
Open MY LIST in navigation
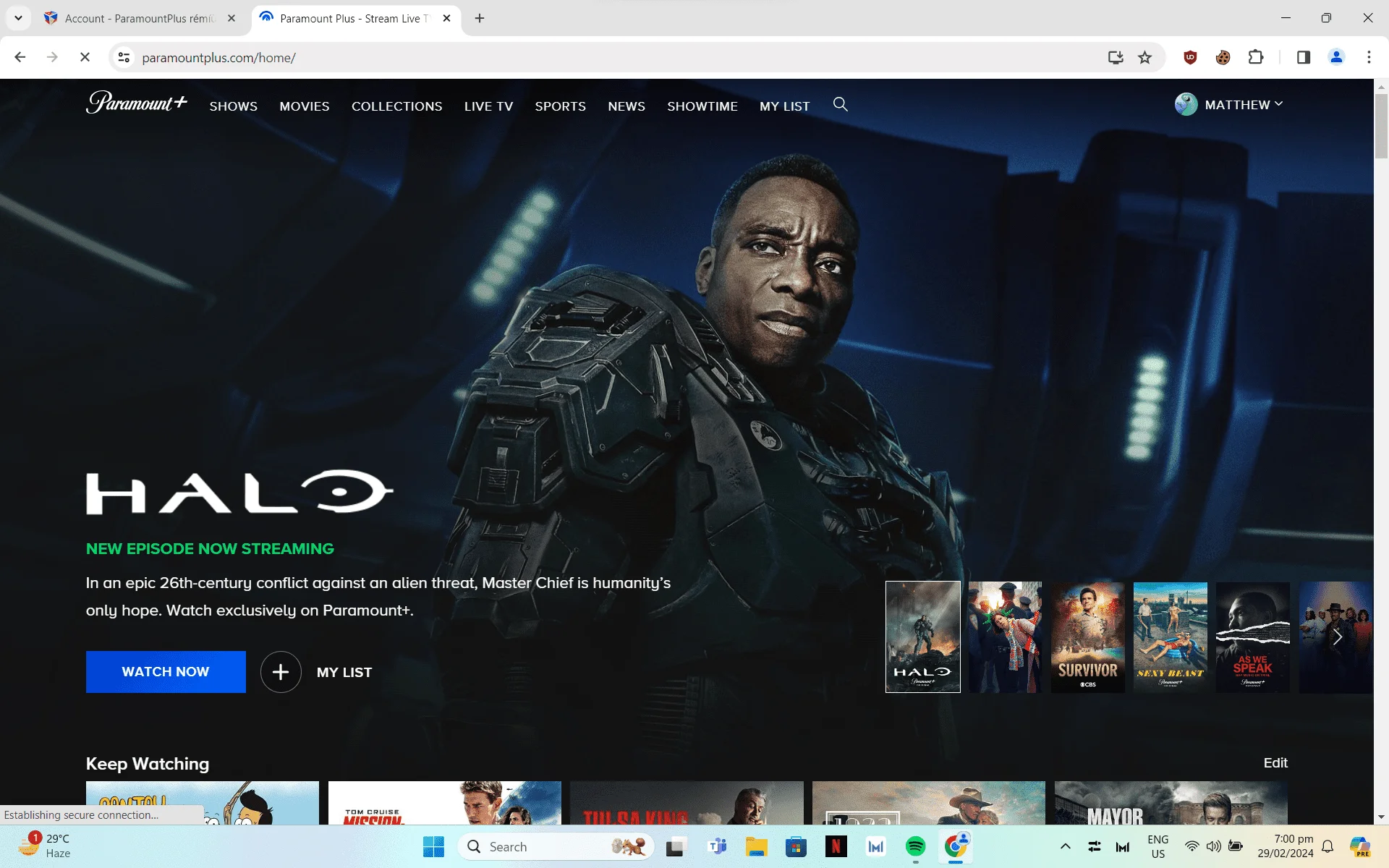(785, 106)
